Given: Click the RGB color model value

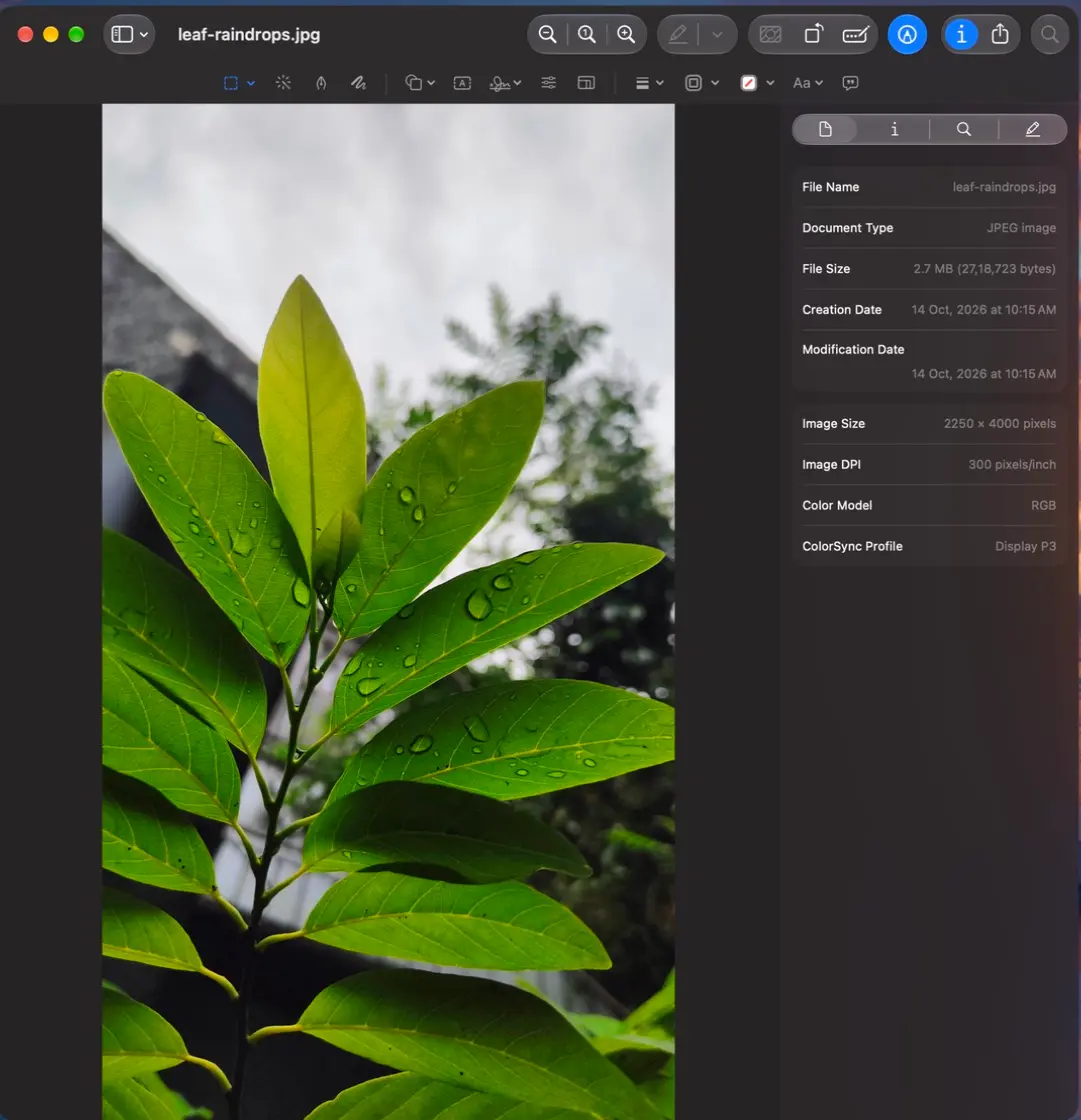Looking at the screenshot, I should tap(1043, 505).
